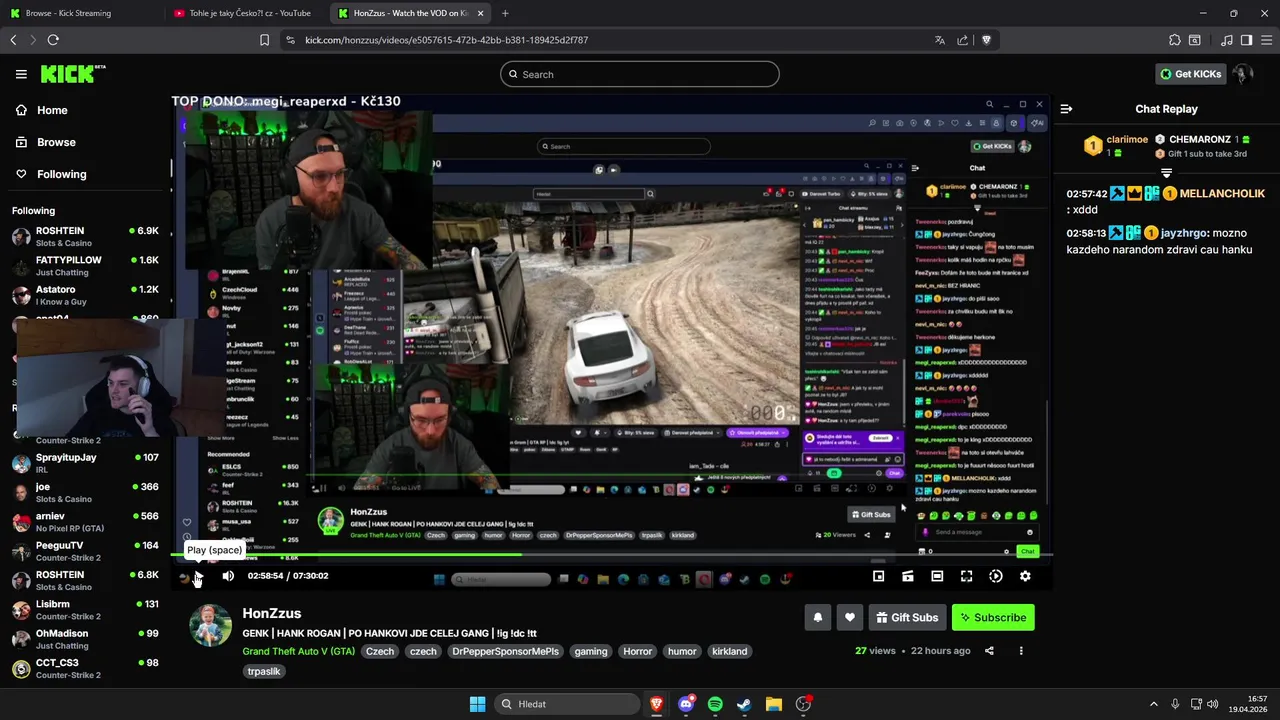Select the gaming tag
The height and width of the screenshot is (720, 1280).
(591, 651)
